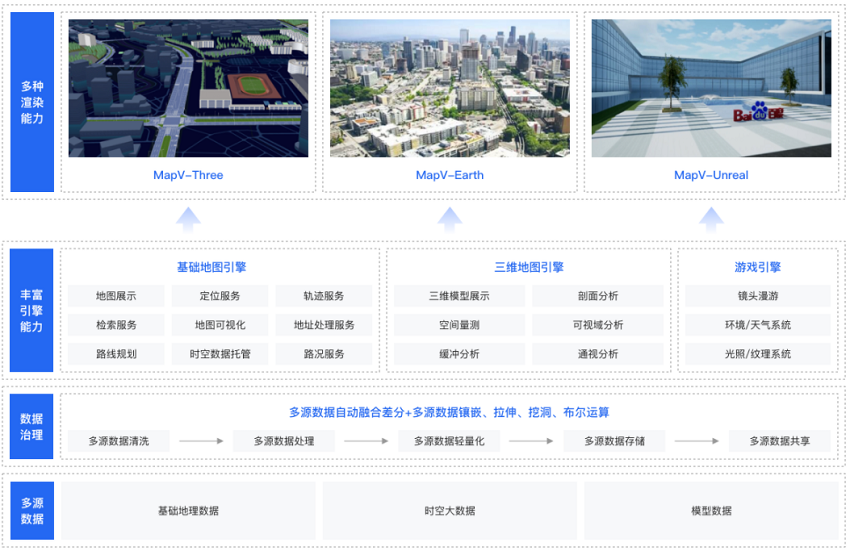This screenshot has width=850, height=551.
Task: Select the 剖面分析 cell
Action: coord(597,296)
